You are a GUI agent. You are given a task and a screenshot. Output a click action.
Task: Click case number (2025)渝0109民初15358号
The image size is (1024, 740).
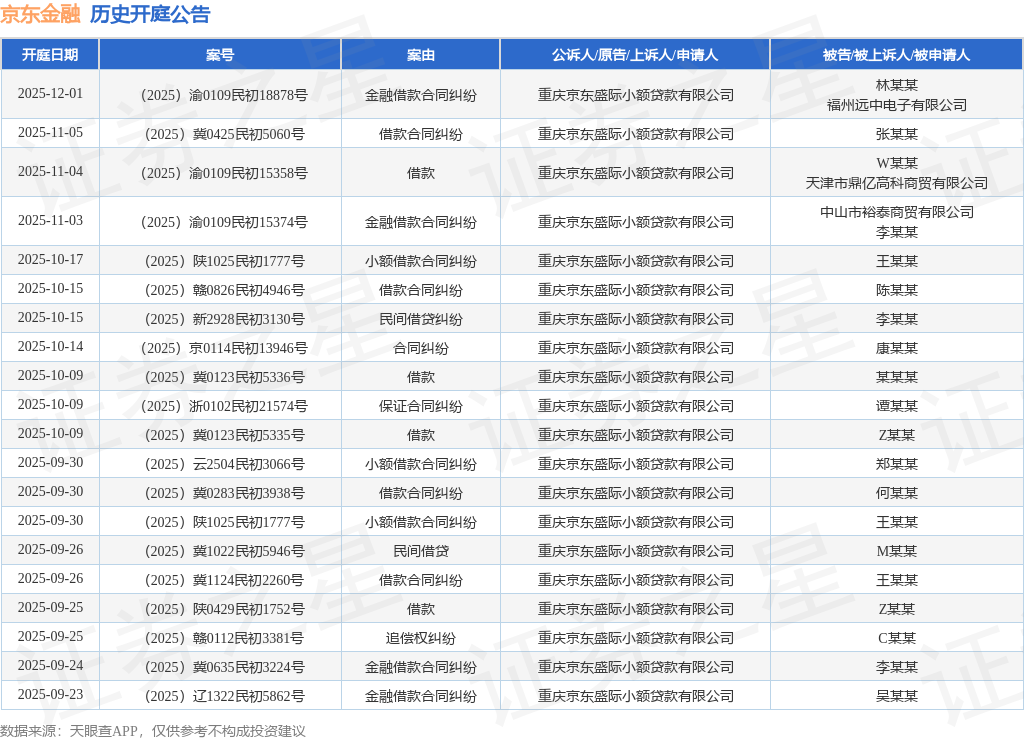pyautogui.click(x=223, y=173)
